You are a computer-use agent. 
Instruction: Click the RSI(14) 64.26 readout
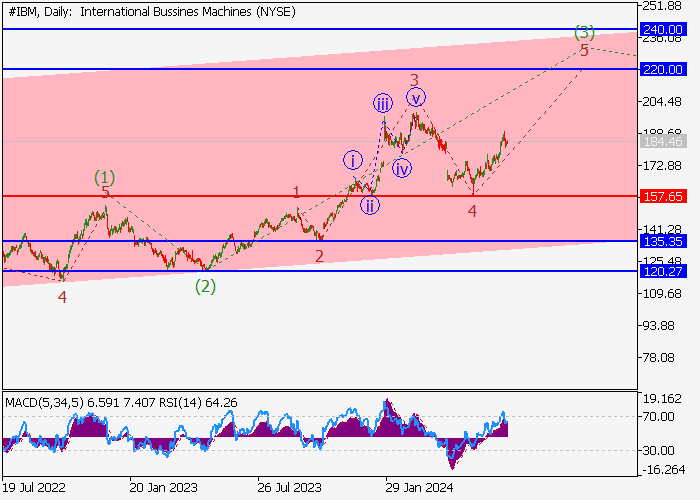point(196,403)
